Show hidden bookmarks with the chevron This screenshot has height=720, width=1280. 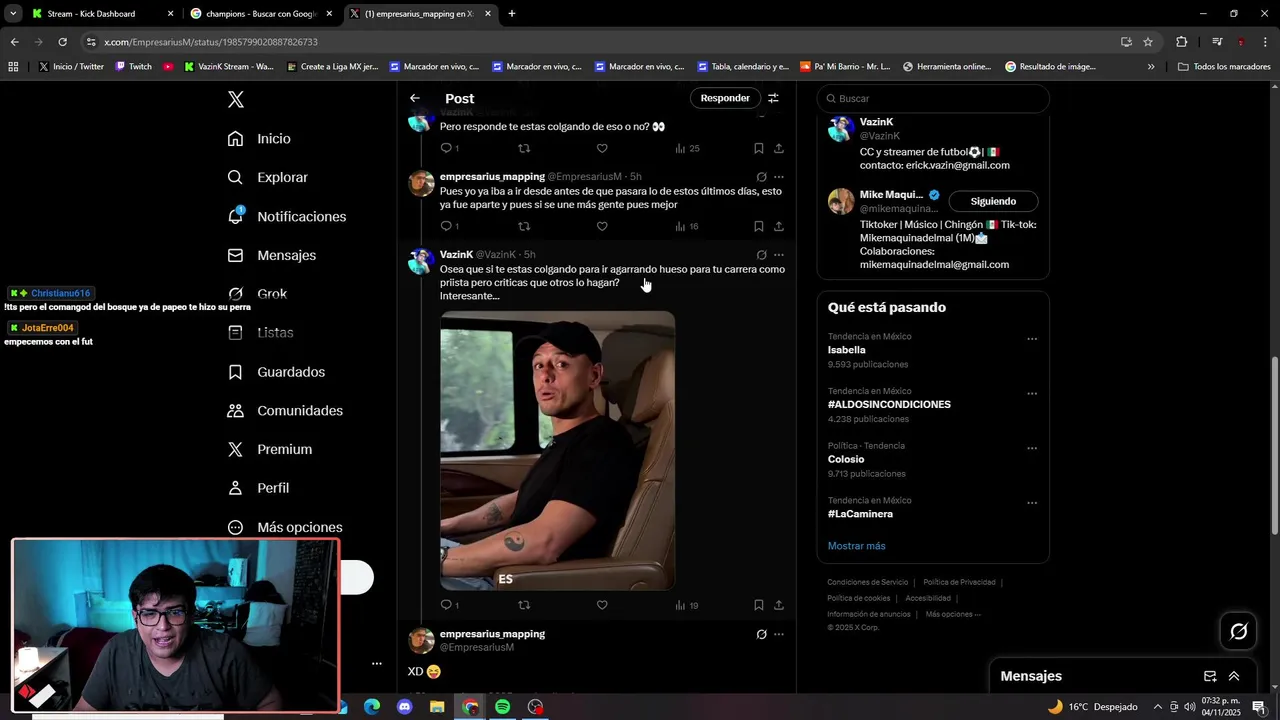(1151, 67)
